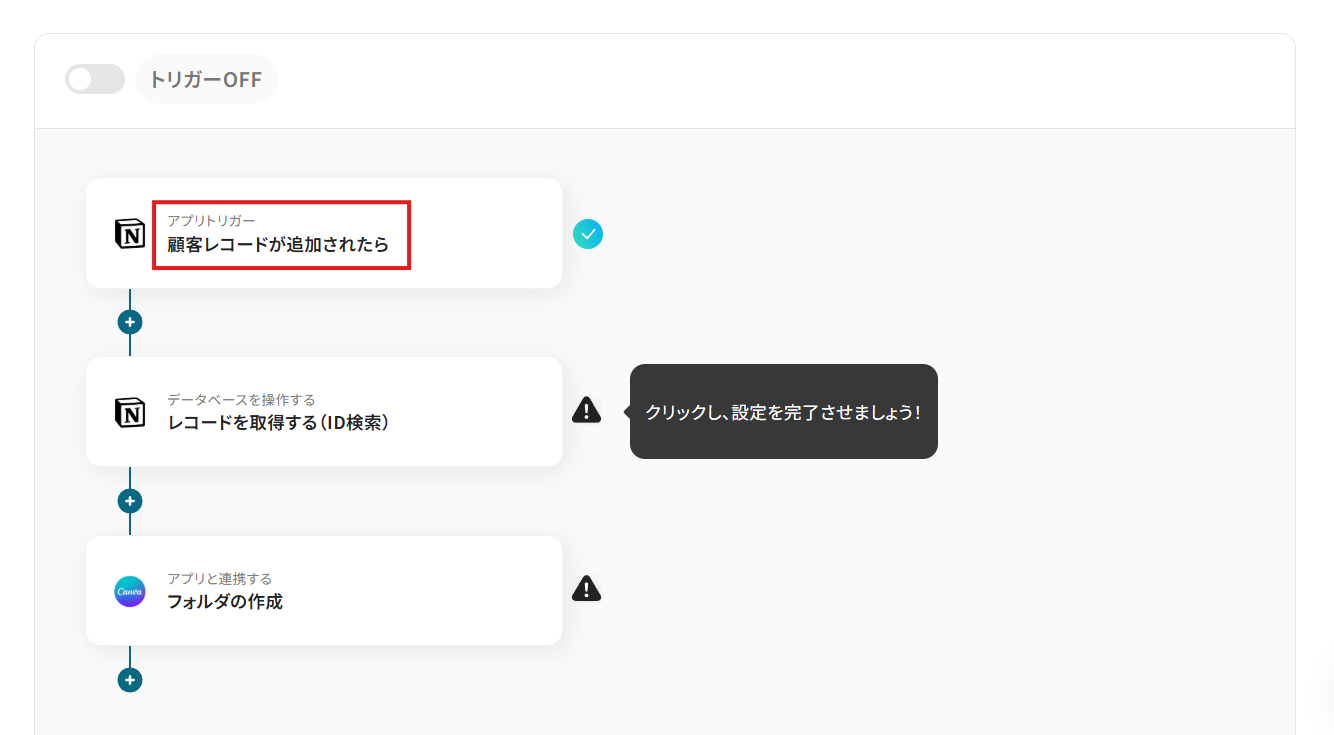Add a step below フォルダの作成

pyautogui.click(x=130, y=680)
